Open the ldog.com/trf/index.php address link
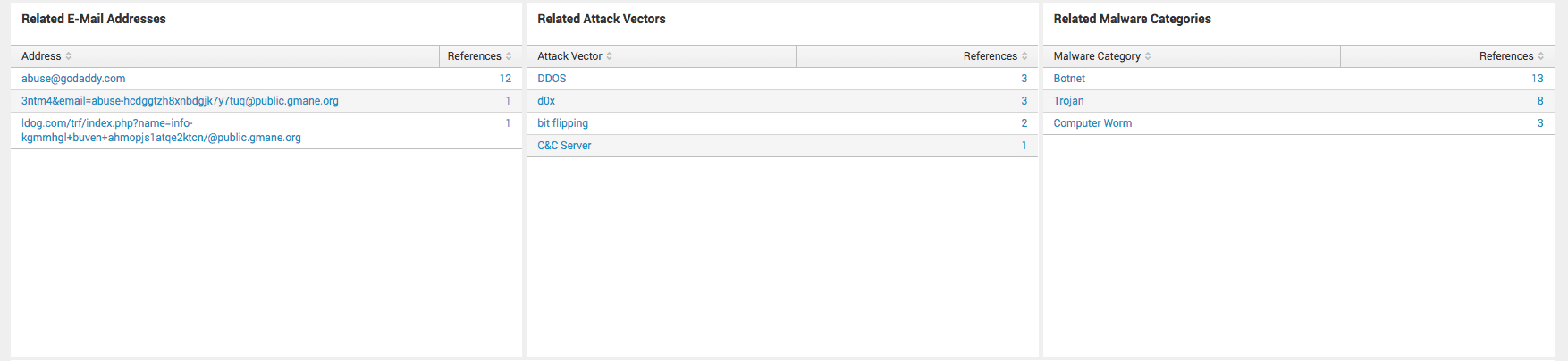The image size is (1568, 361). coord(161,130)
